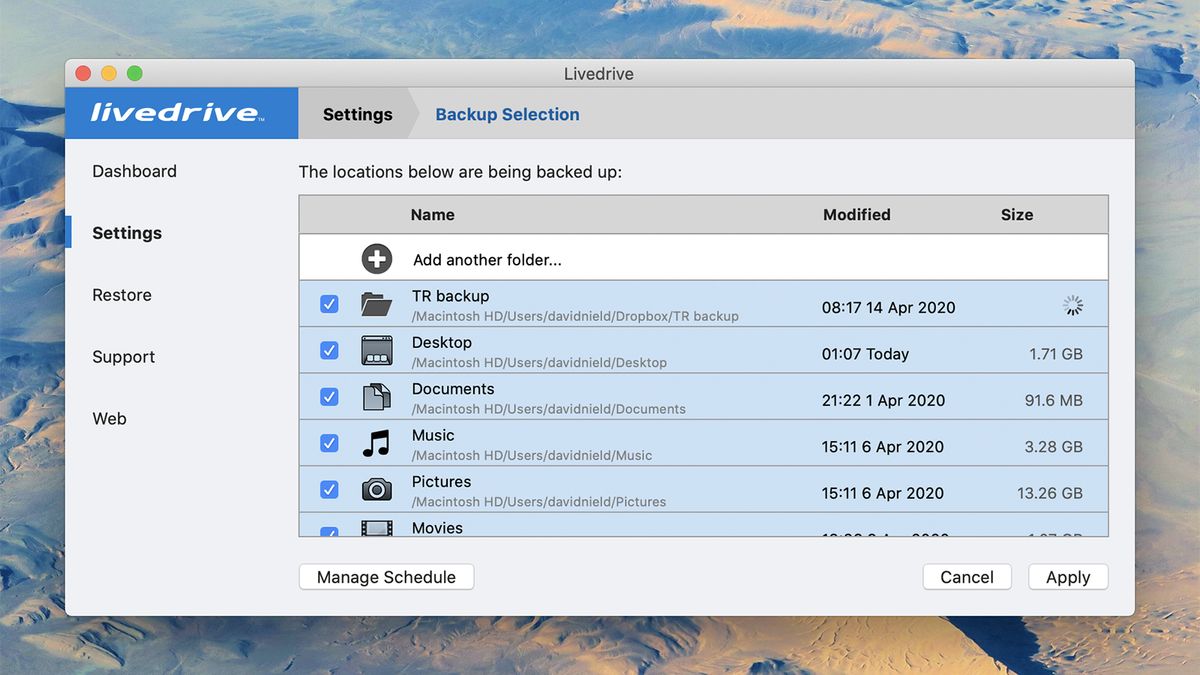Open the Restore section

click(121, 294)
